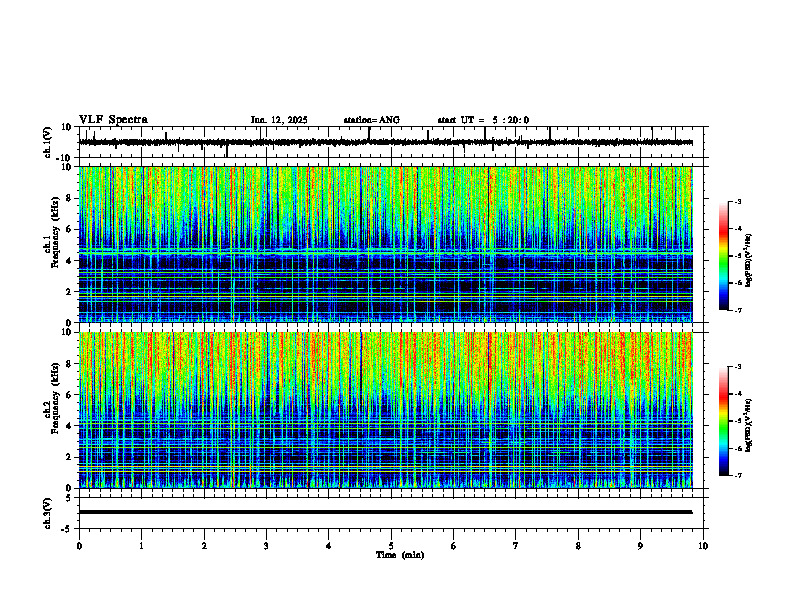Click the "station=ANG" header label
The image size is (792, 612).
coord(372,120)
